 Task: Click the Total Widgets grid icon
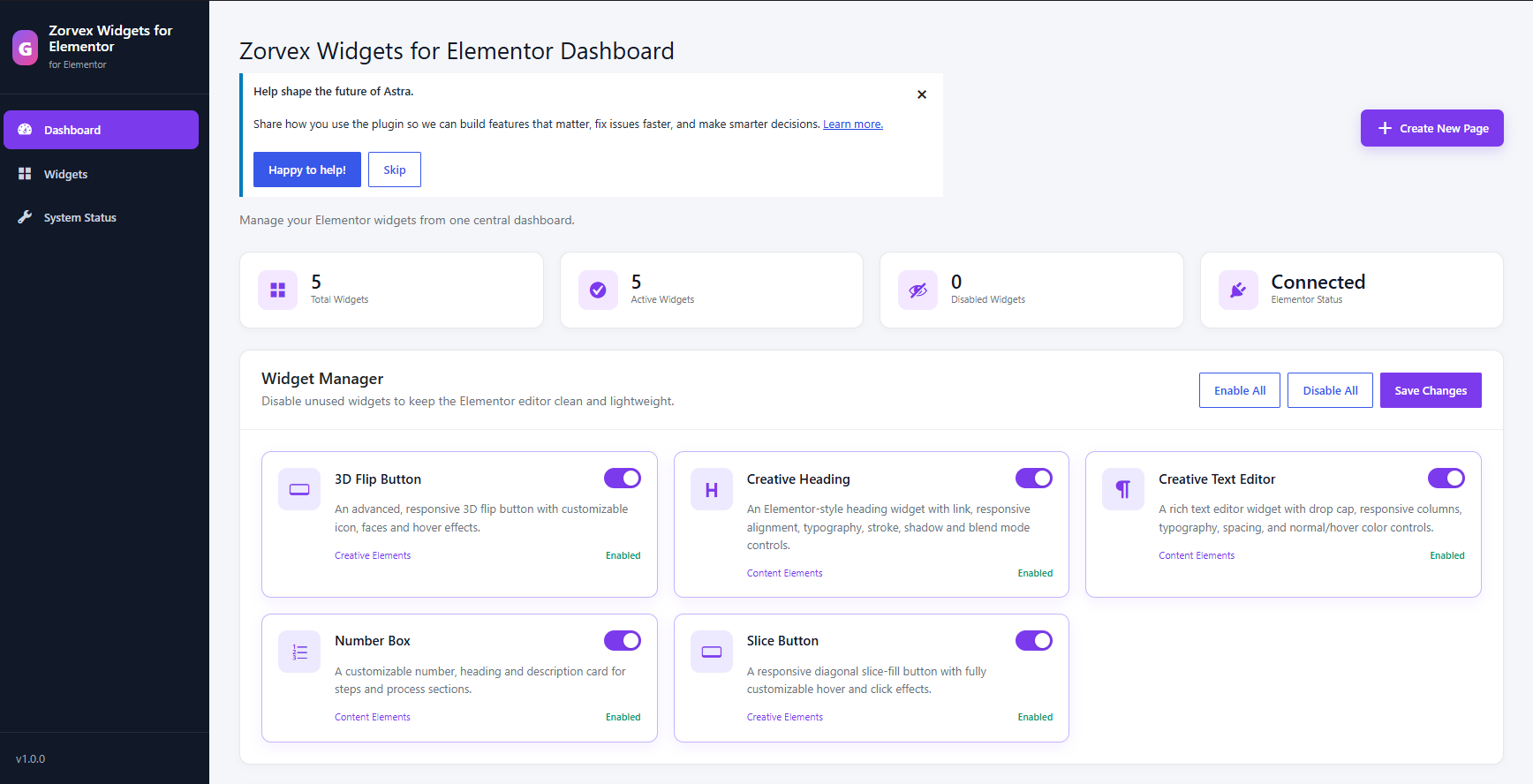tap(278, 290)
